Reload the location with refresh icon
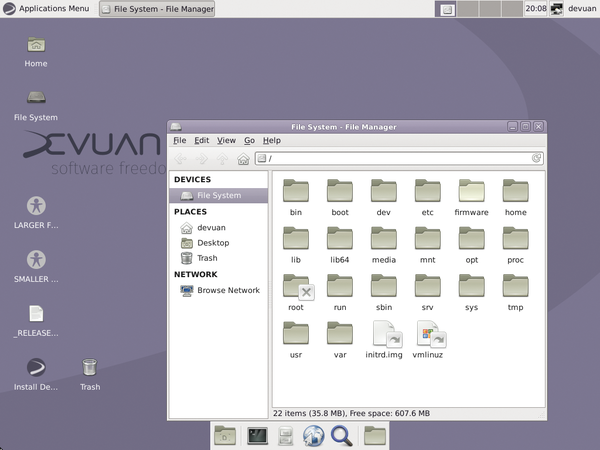The image size is (600, 450). coord(536,158)
